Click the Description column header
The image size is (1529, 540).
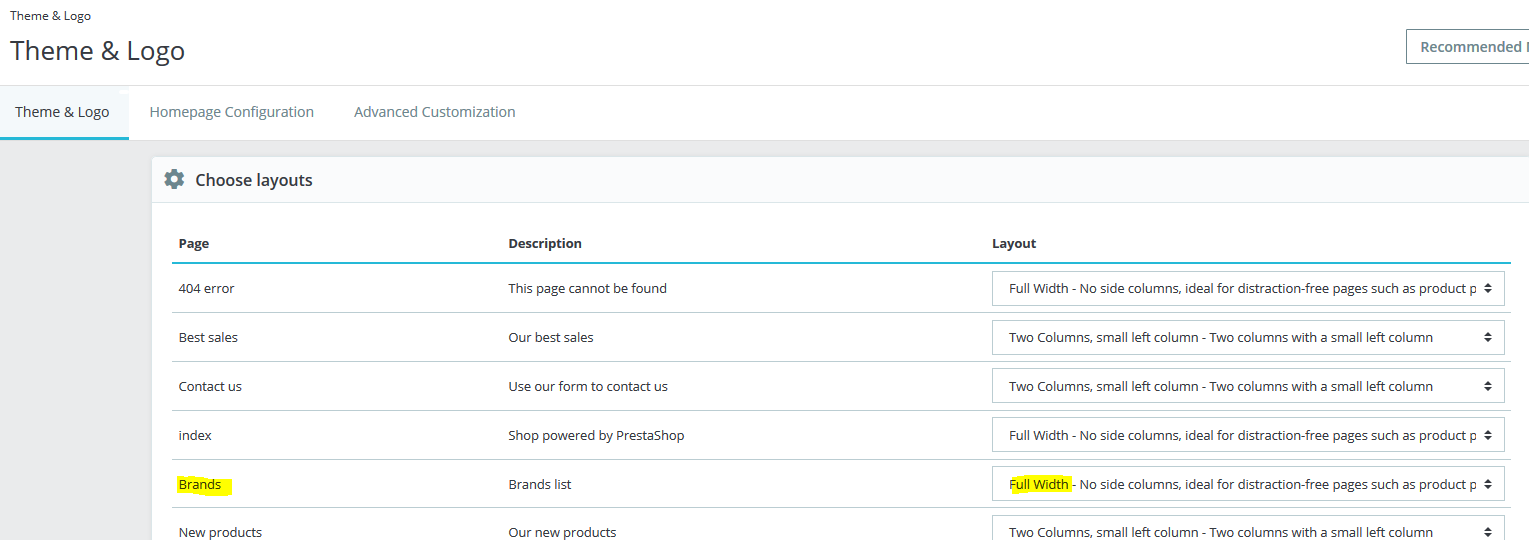pyautogui.click(x=545, y=243)
